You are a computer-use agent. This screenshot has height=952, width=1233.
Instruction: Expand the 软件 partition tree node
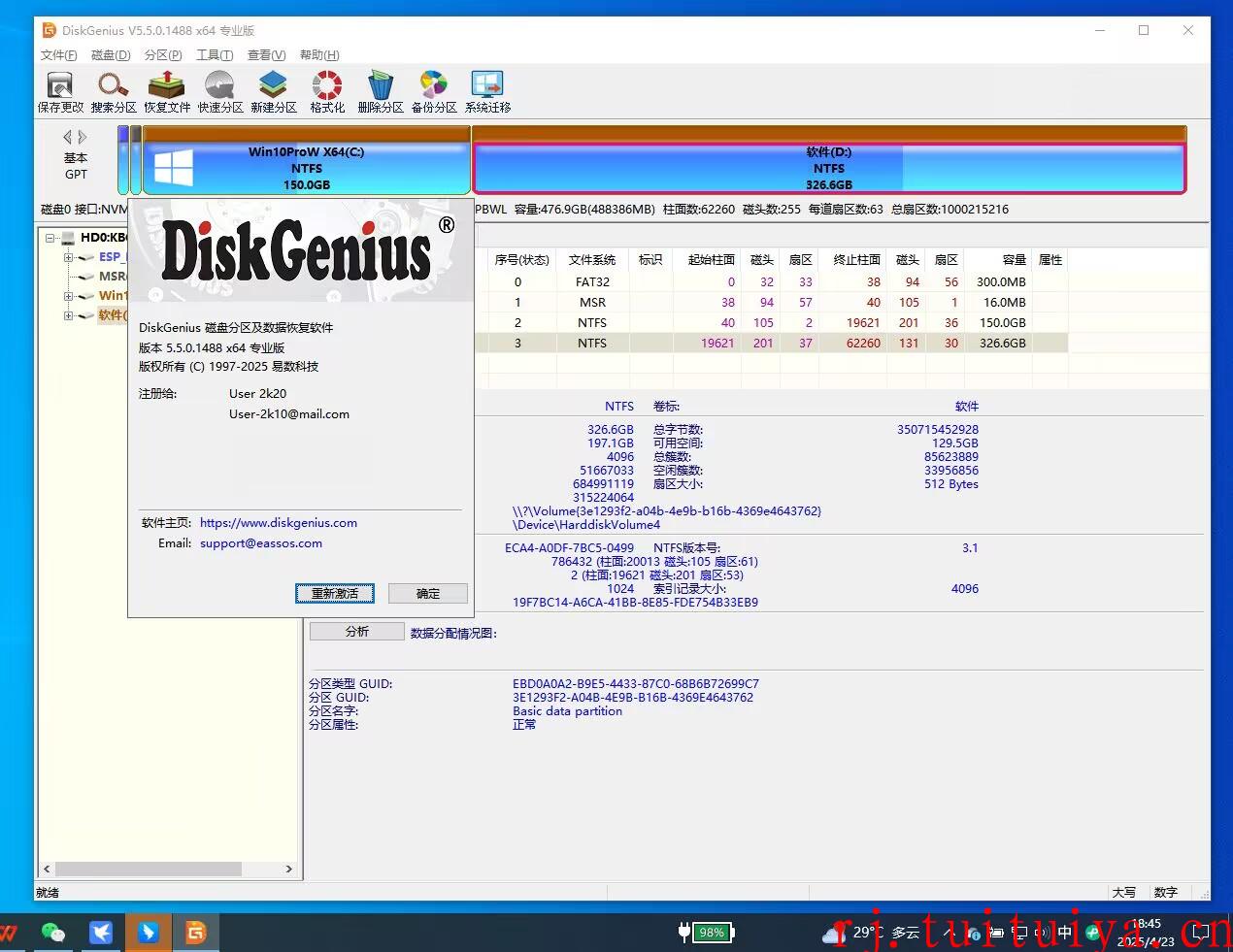pos(68,315)
